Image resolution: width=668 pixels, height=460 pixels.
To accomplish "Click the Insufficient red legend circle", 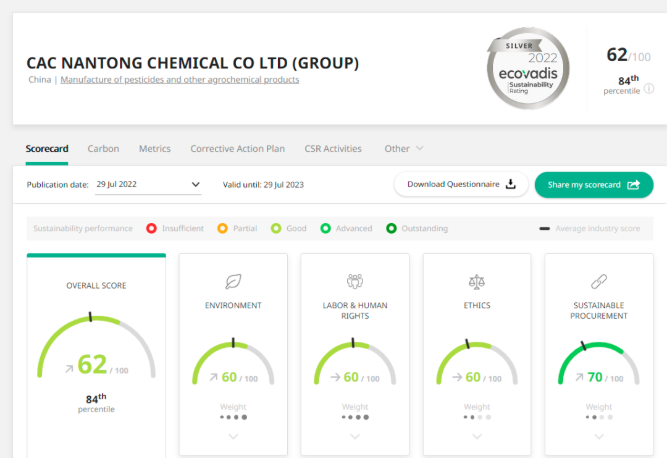I will (x=152, y=229).
